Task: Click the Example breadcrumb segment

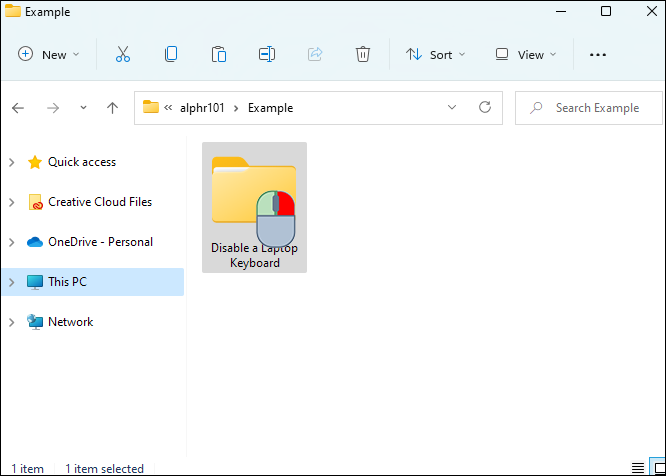Action: 271,108
